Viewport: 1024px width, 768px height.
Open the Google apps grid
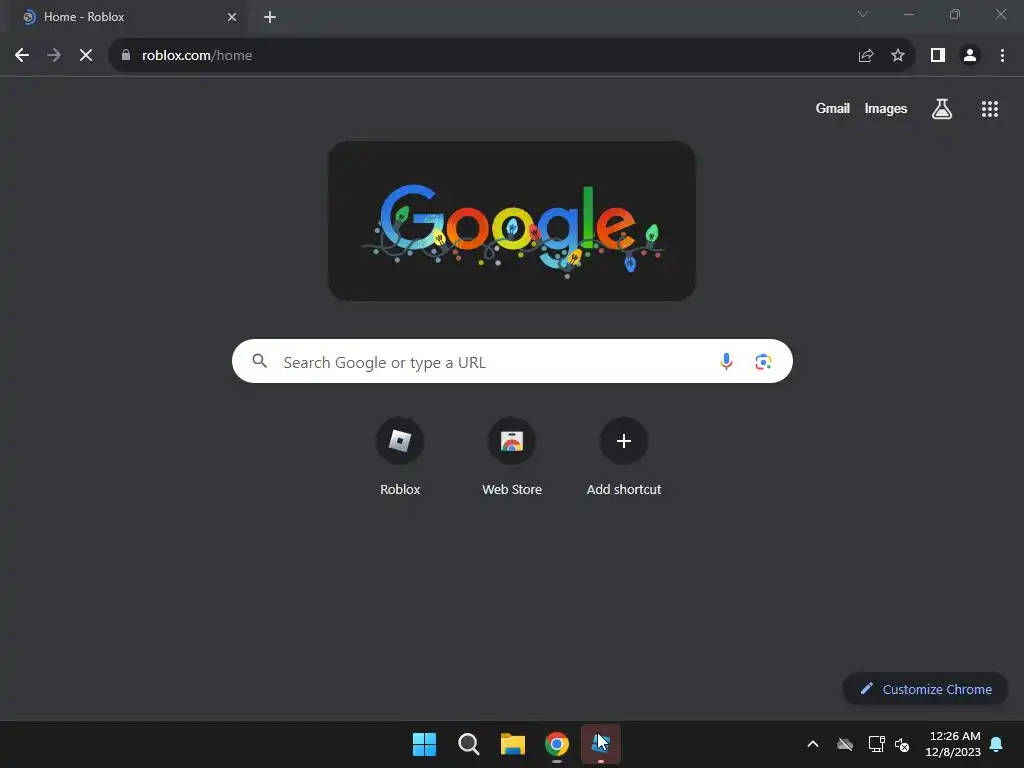click(x=990, y=109)
